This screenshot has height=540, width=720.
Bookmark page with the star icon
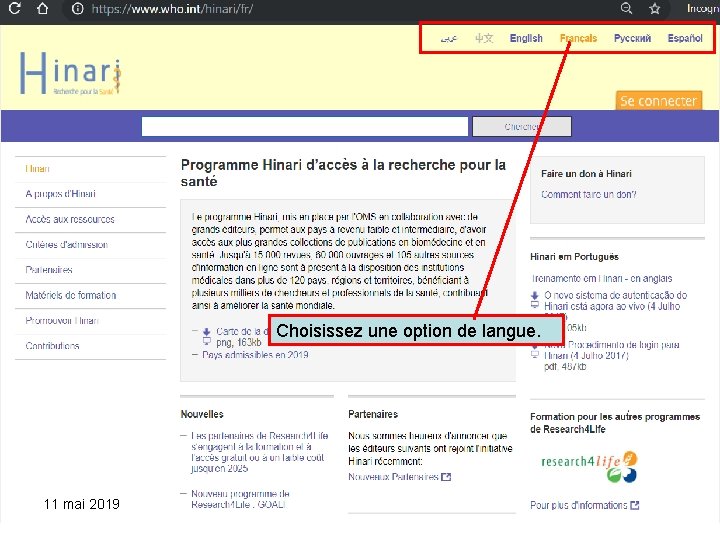[655, 9]
